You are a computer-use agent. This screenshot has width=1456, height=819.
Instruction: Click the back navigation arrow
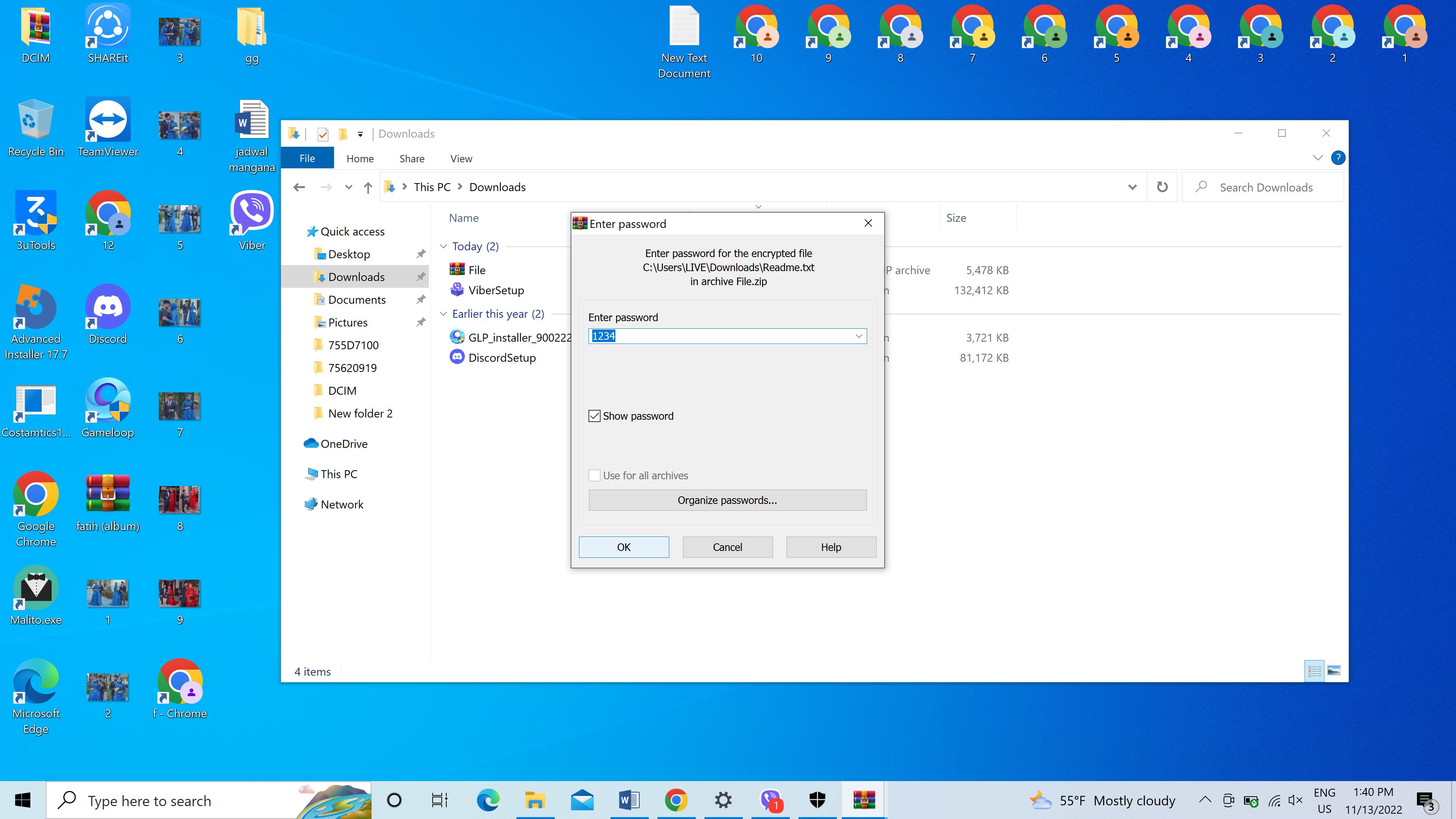(299, 188)
